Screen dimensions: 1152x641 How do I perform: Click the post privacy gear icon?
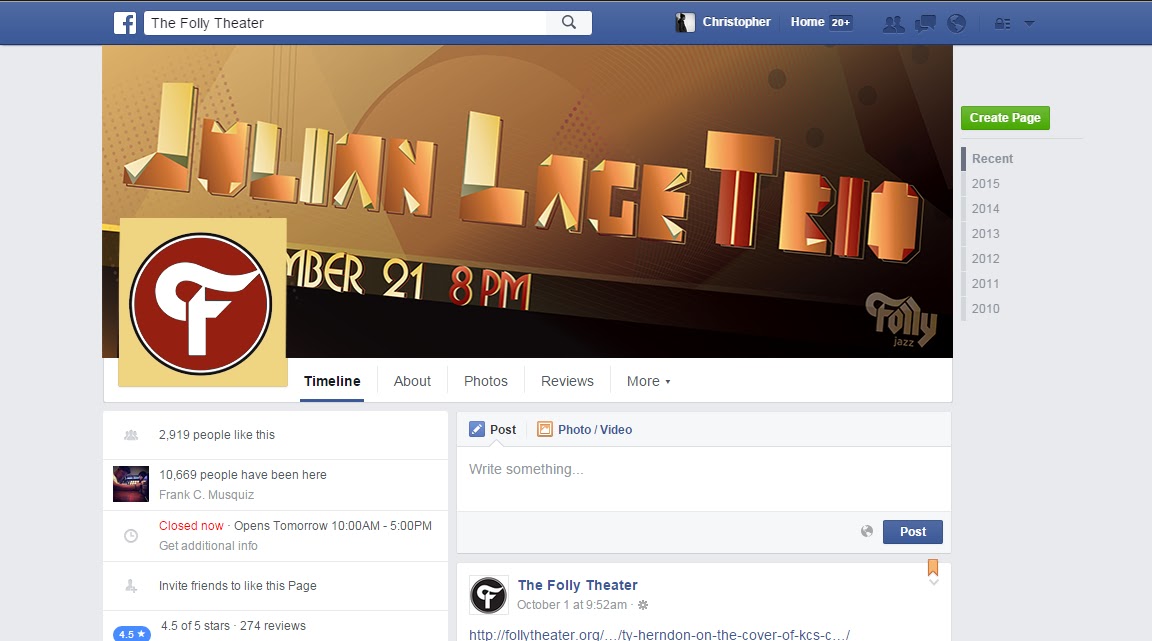(x=643, y=605)
